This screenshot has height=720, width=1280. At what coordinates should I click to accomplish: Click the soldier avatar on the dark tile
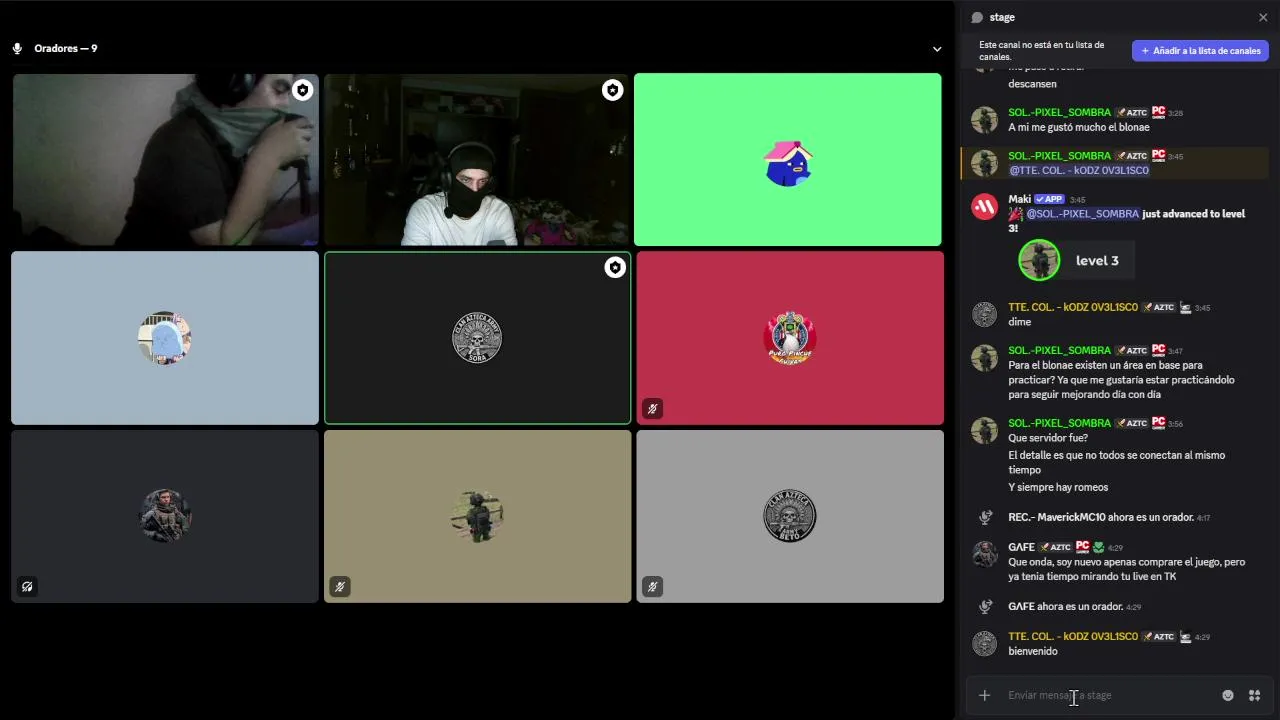pos(165,516)
